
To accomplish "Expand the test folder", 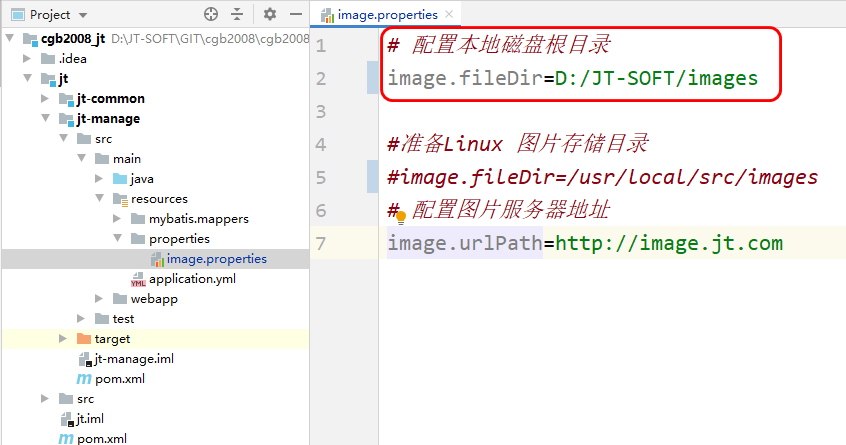I will click(81, 319).
